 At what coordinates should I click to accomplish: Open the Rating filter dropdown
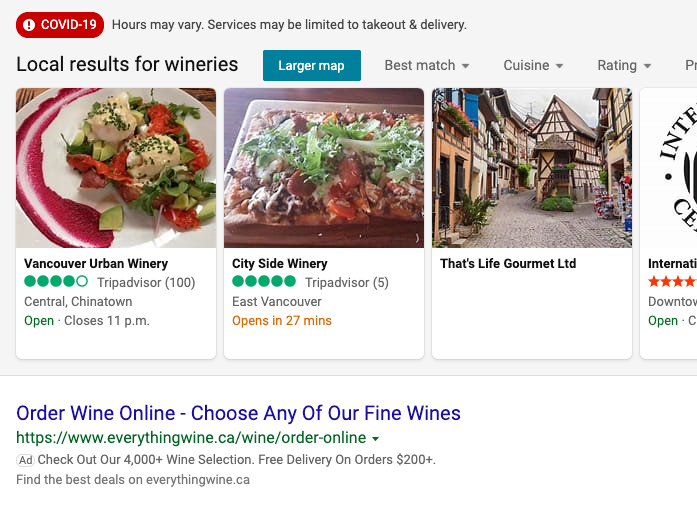(624, 66)
